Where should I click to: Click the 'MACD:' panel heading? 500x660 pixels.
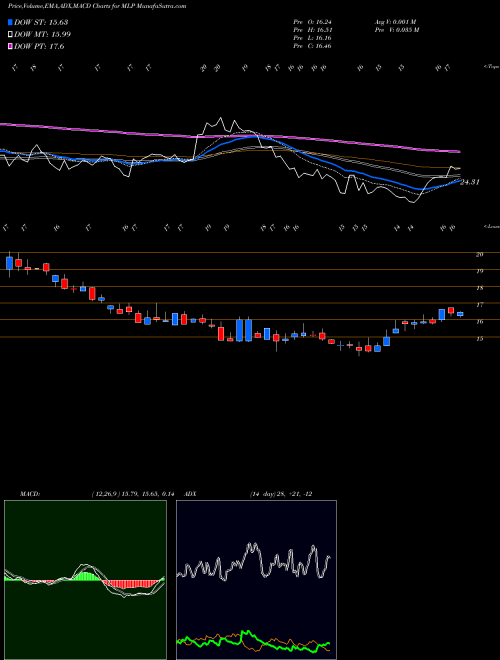[29, 494]
